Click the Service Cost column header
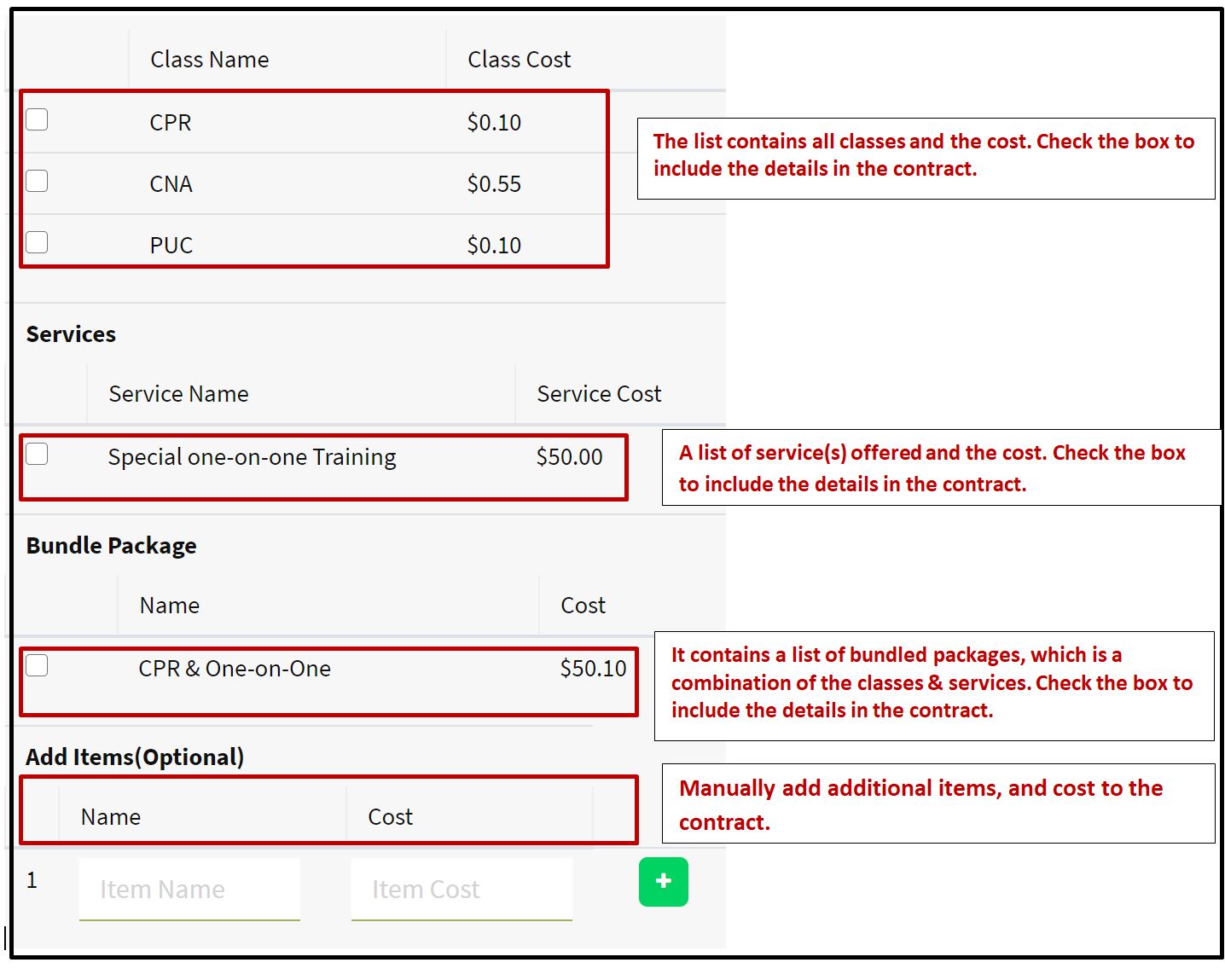 coord(598,394)
